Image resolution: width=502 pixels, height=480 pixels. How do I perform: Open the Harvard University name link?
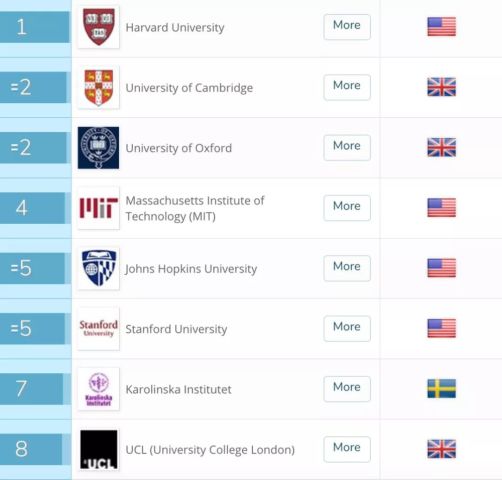click(x=175, y=27)
